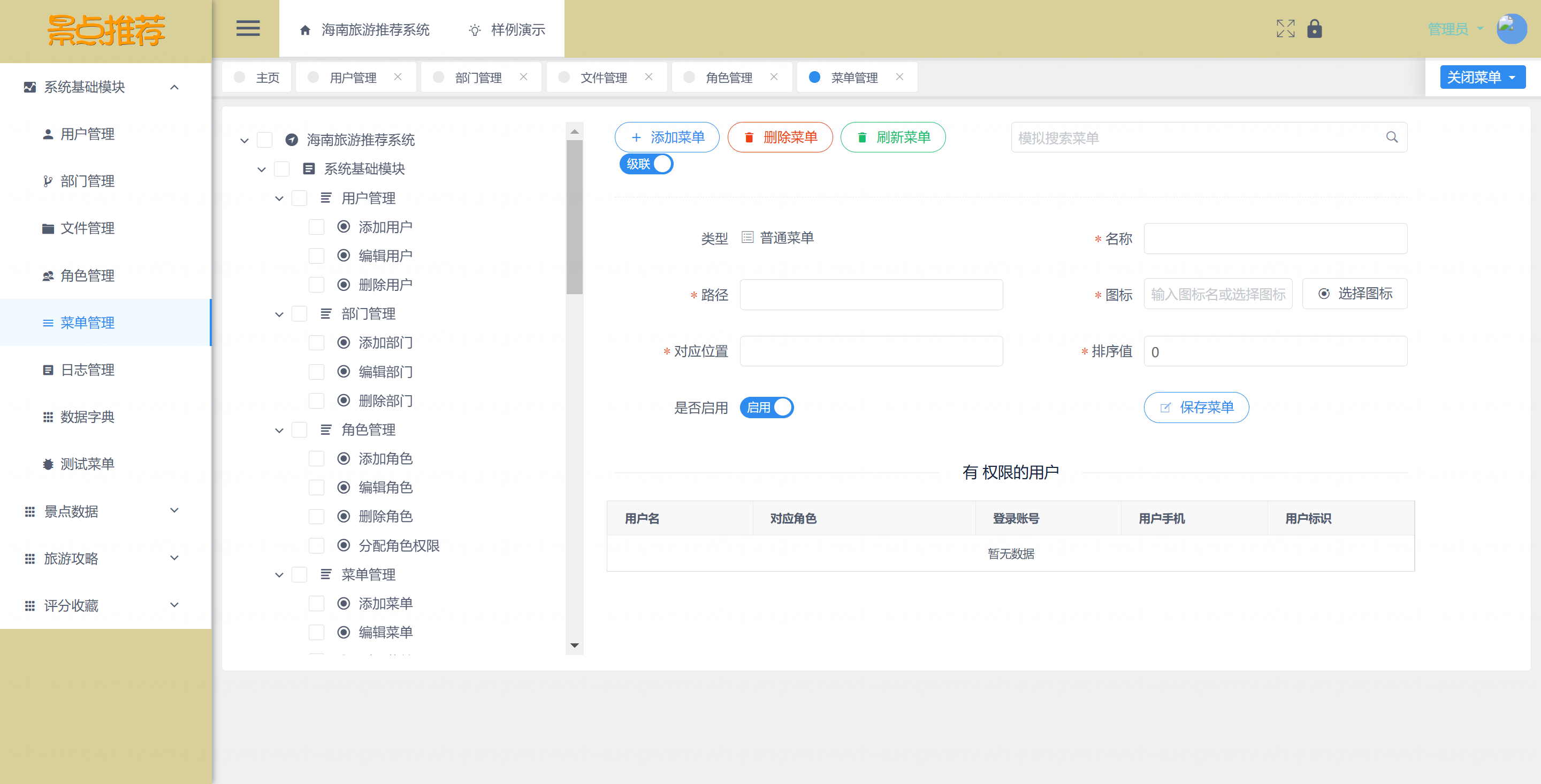
Task: Click the 添加菜单 button
Action: pyautogui.click(x=667, y=137)
